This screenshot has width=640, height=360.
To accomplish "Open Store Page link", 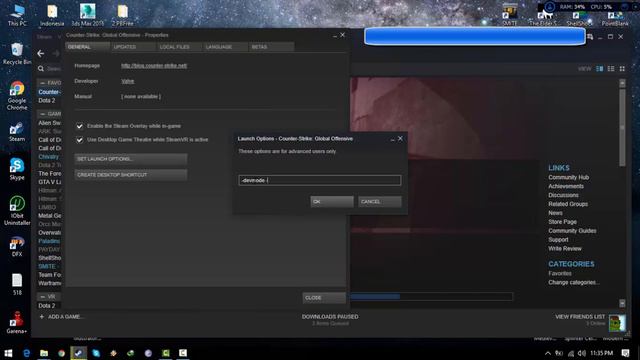I will (x=562, y=222).
